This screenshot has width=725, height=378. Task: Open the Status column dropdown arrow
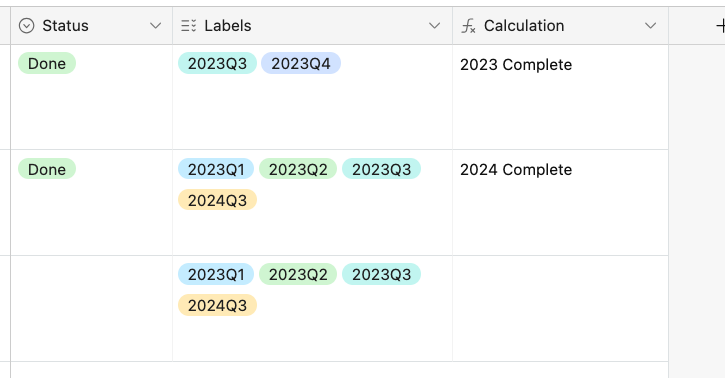point(155,26)
